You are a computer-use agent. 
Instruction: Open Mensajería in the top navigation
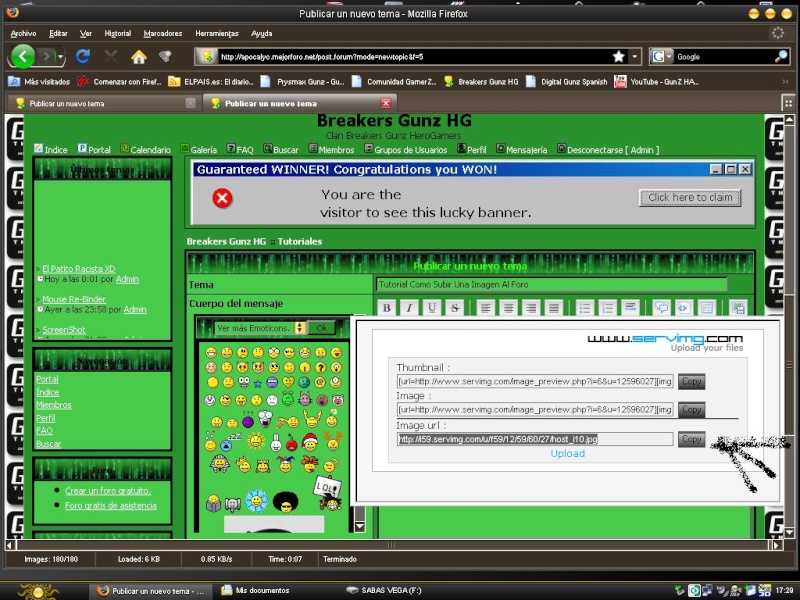pyautogui.click(x=521, y=149)
